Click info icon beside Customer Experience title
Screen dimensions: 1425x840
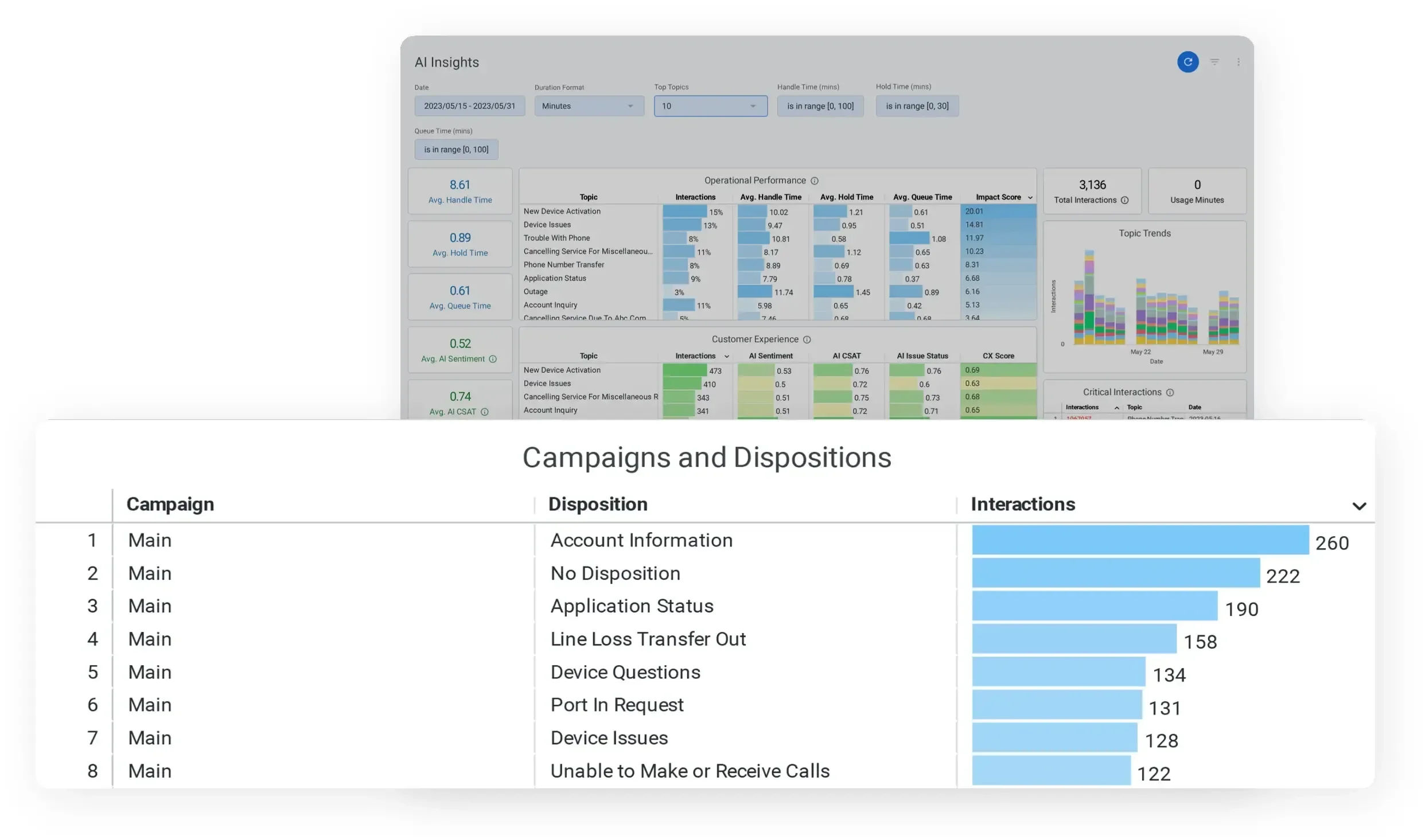(807, 339)
